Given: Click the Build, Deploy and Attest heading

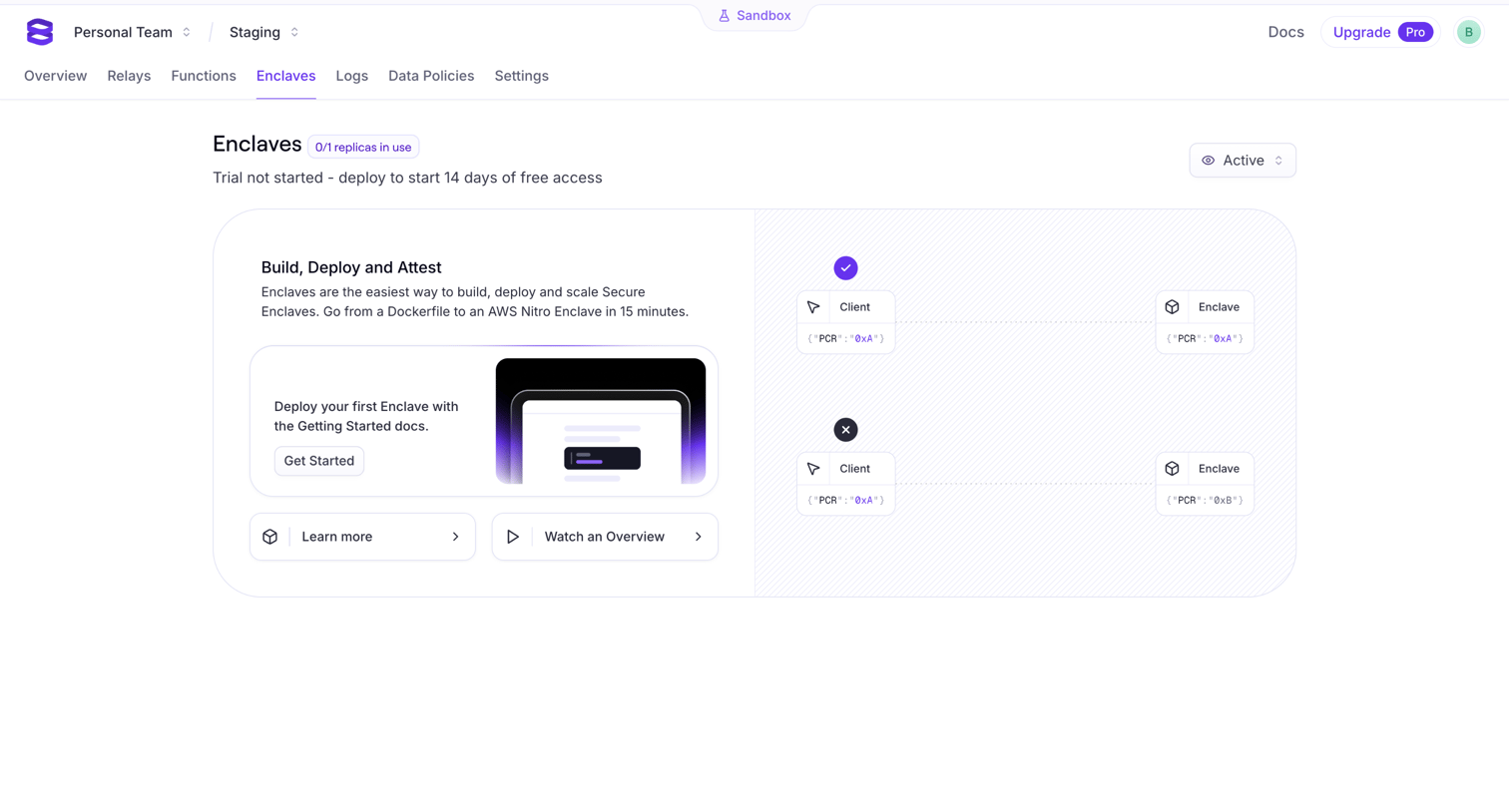Looking at the screenshot, I should 351,267.
